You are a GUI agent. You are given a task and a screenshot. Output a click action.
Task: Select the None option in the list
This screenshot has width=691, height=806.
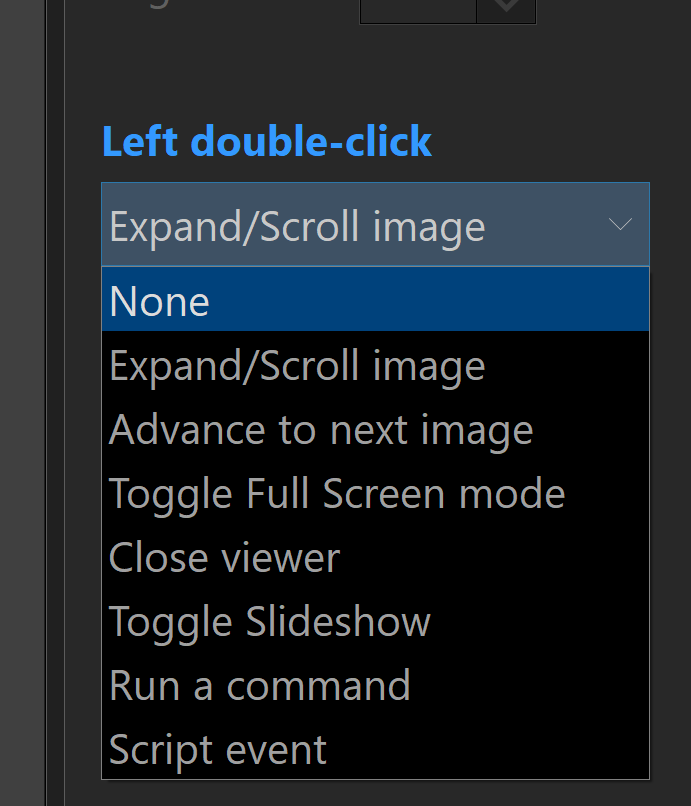pos(375,301)
